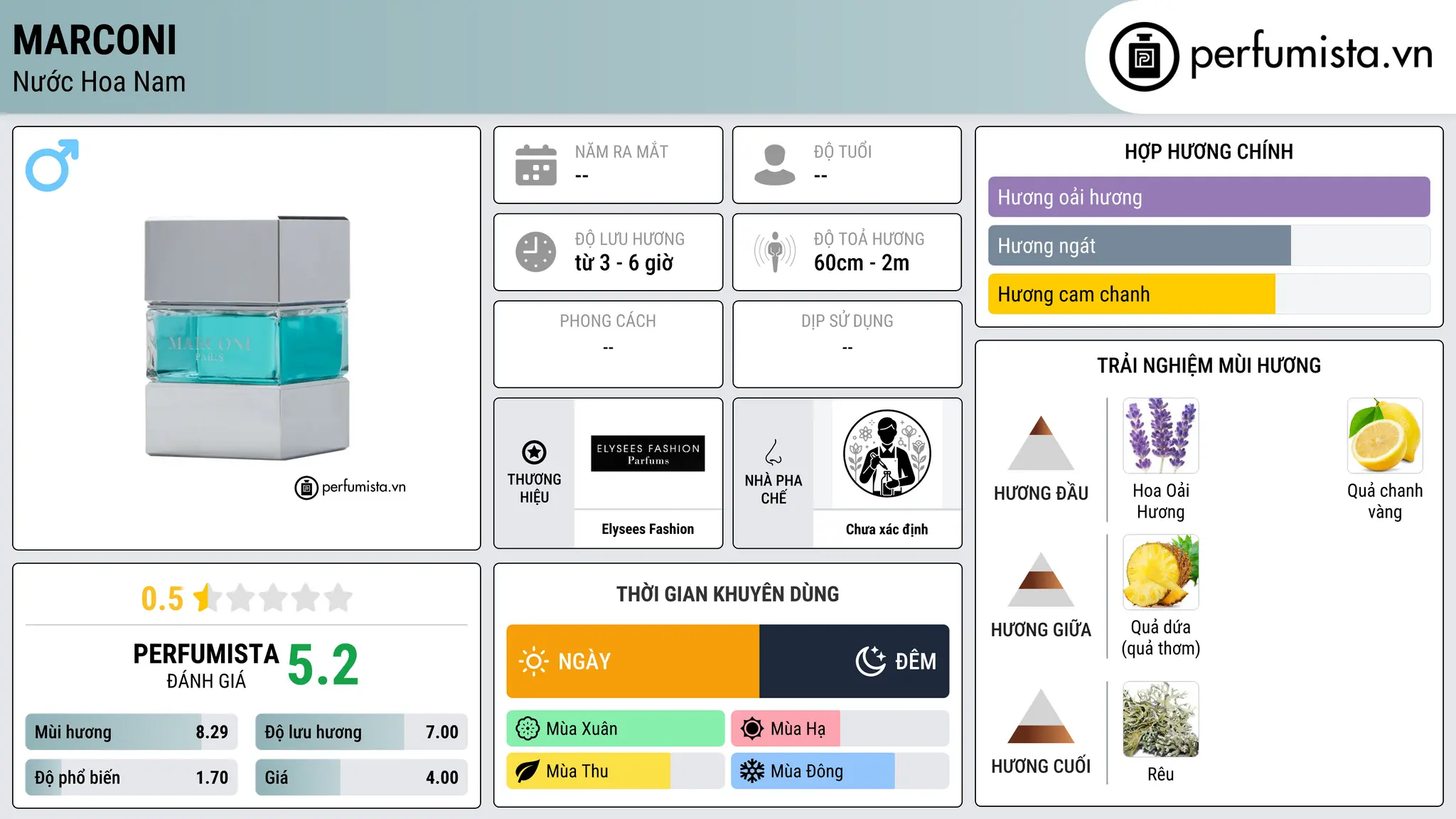Click the Marconi perfume bottle photo
1456x819 pixels.
click(247, 338)
